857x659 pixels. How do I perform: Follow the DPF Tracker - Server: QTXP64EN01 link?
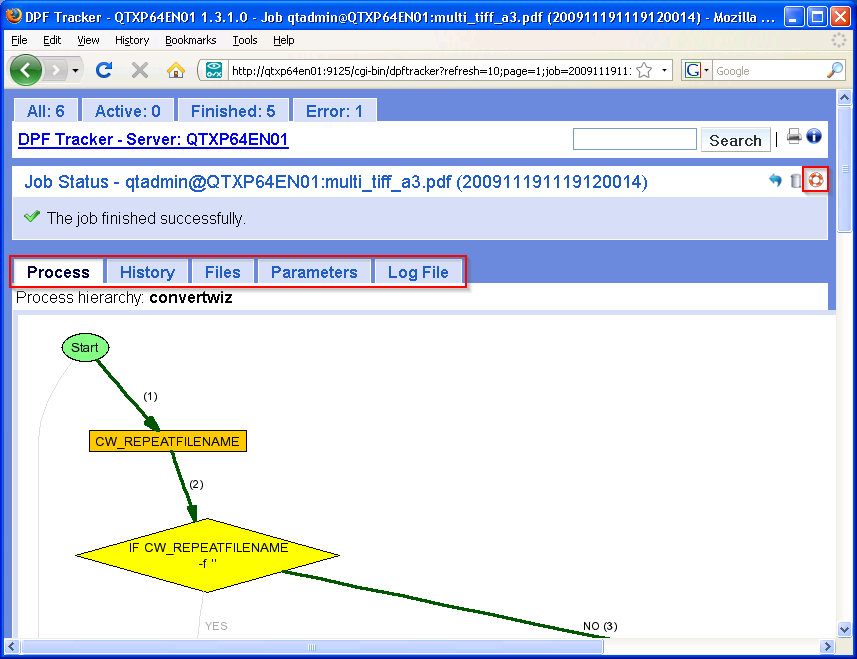click(153, 139)
